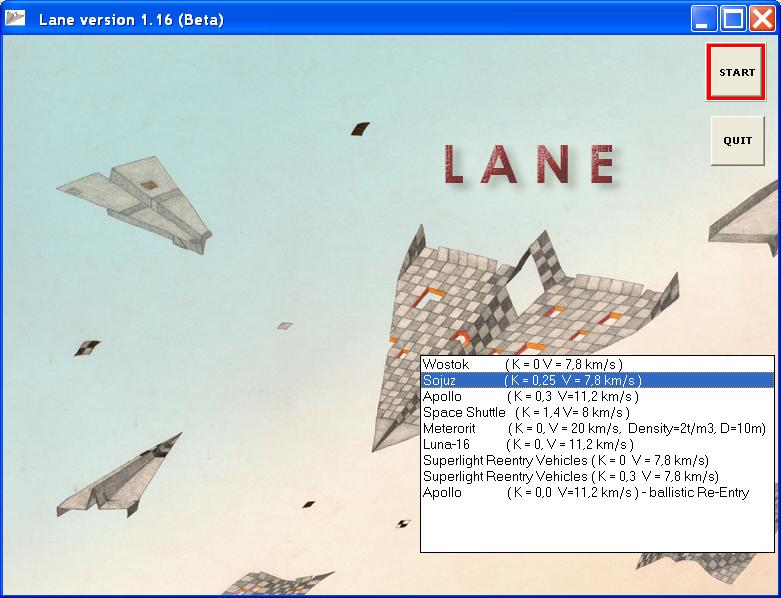The height and width of the screenshot is (598, 781).
Task: Click the Lane app icon in title bar
Action: pyautogui.click(x=16, y=19)
